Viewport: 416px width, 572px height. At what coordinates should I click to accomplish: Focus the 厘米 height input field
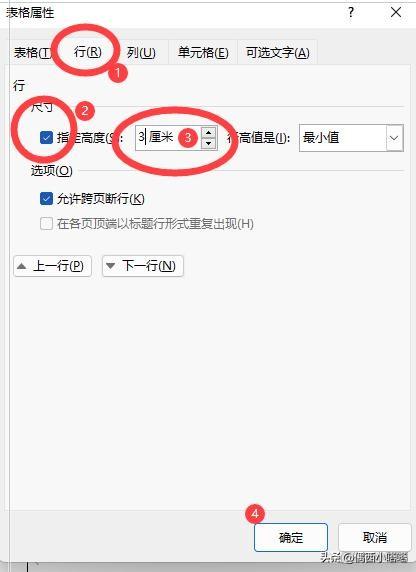pos(168,138)
